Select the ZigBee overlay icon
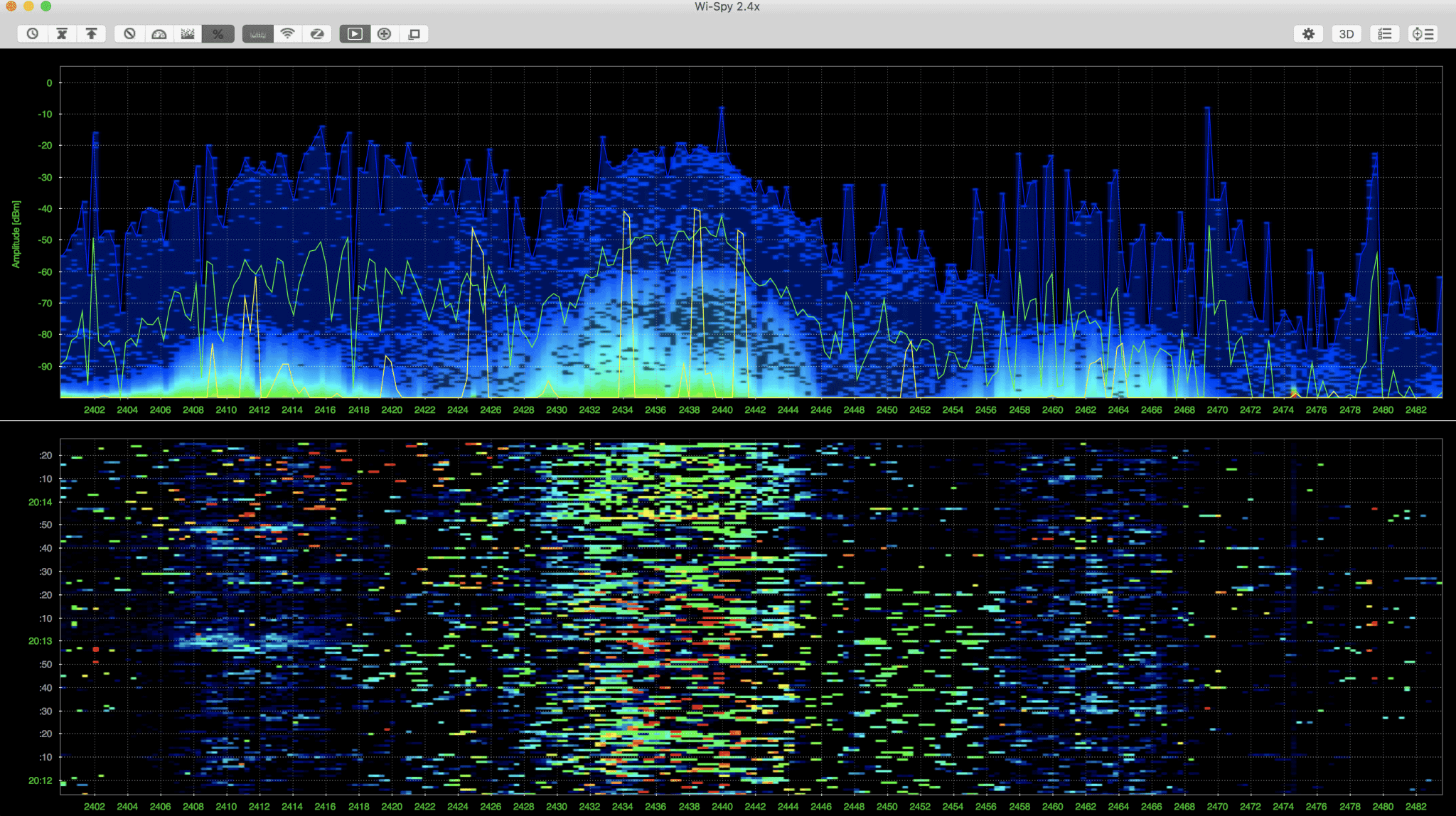This screenshot has height=816, width=1456. point(317,33)
